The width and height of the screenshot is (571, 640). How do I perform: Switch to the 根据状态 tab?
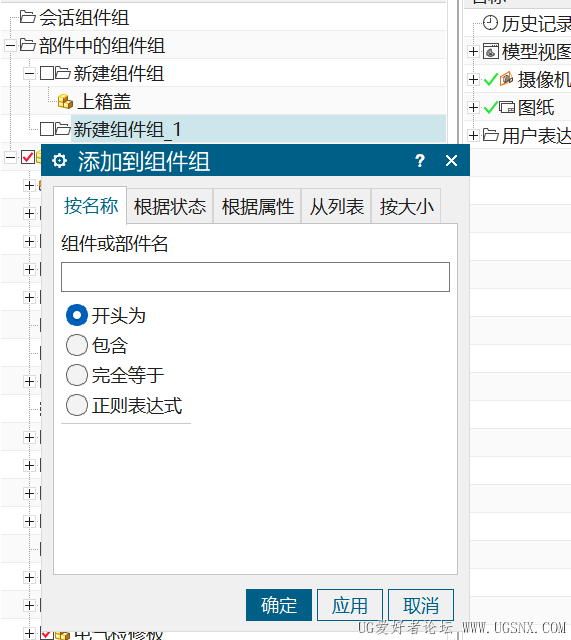pos(170,207)
